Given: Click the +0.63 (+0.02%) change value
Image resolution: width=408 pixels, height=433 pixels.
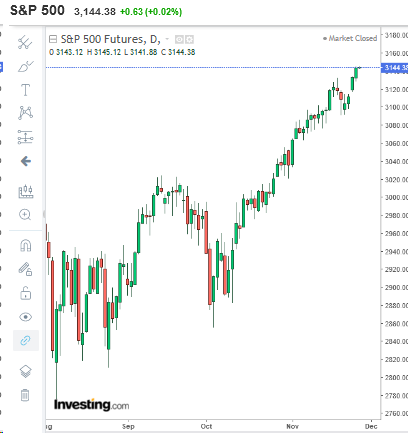Looking at the screenshot, I should click(151, 12).
